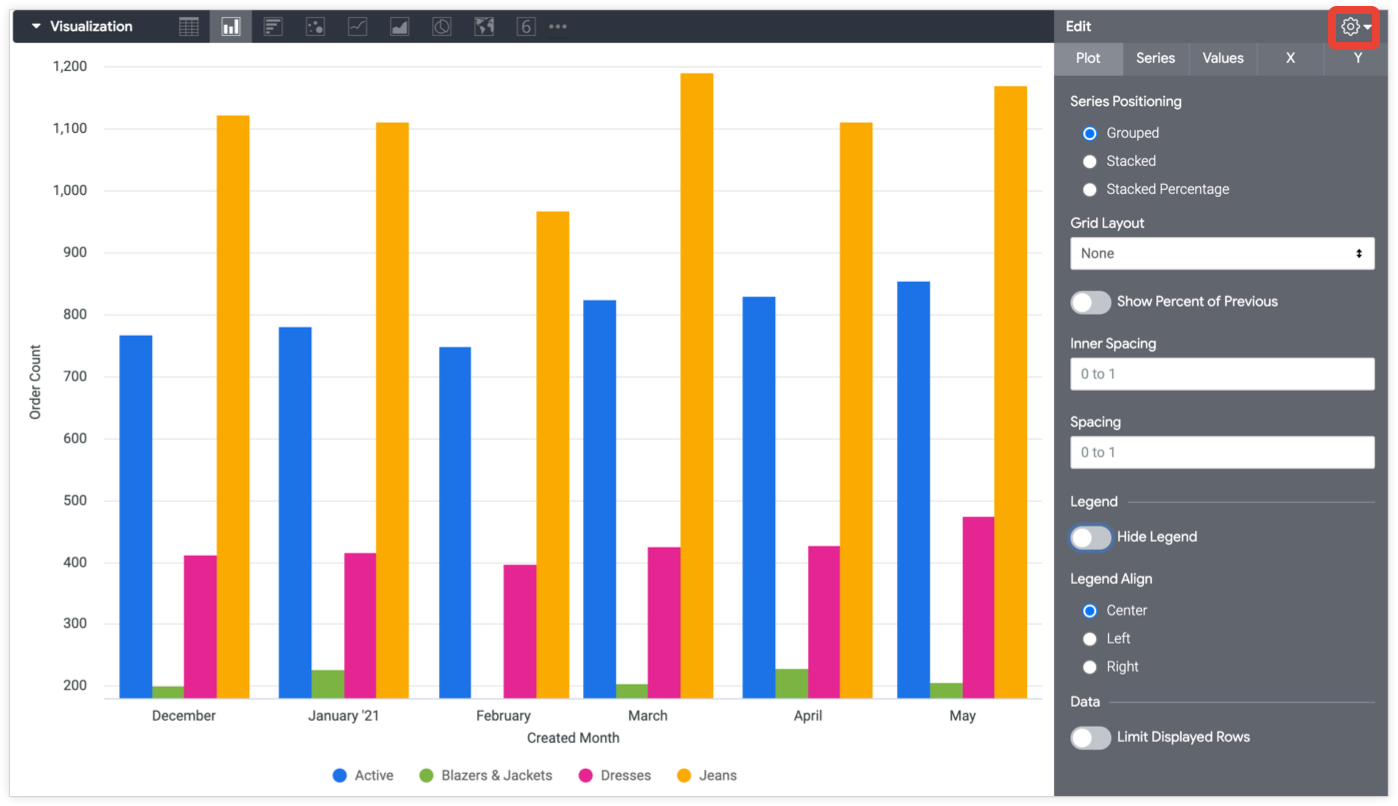The image size is (1398, 806).
Task: Open the Y axis tab
Action: click(1357, 59)
